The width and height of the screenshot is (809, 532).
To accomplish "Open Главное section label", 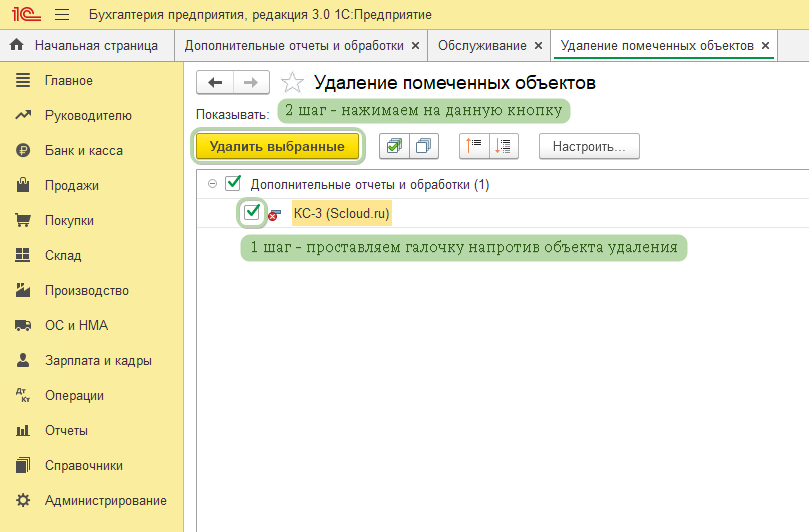I will (x=69, y=80).
